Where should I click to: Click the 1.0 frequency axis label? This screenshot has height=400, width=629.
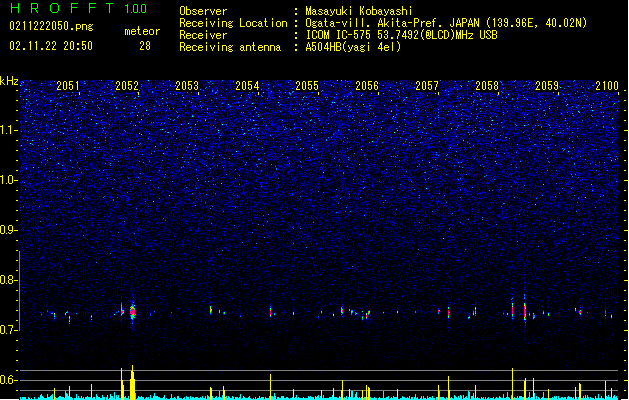click(9, 181)
